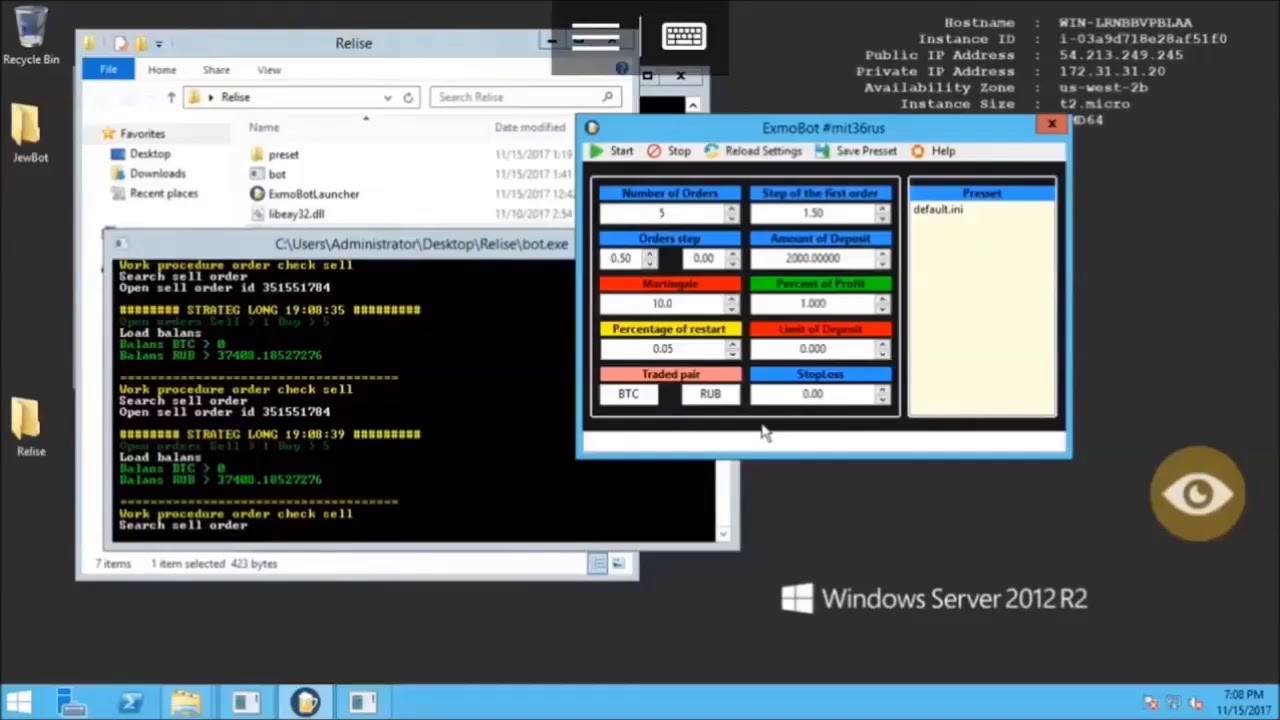Open the File tab in Explorer
This screenshot has width=1280, height=720.
[x=108, y=69]
